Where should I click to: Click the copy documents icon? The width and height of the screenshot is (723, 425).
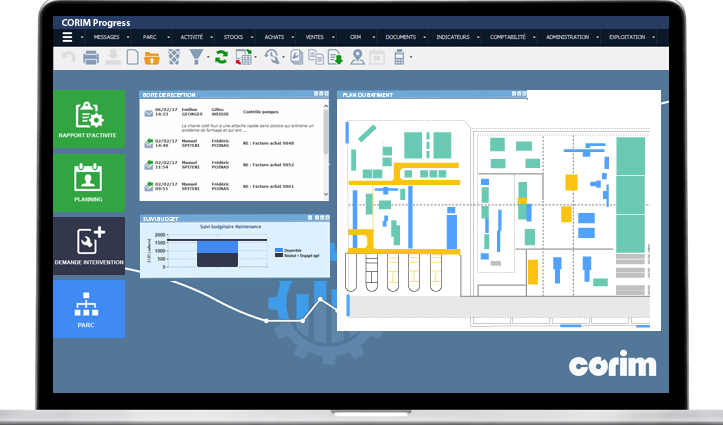click(x=316, y=57)
